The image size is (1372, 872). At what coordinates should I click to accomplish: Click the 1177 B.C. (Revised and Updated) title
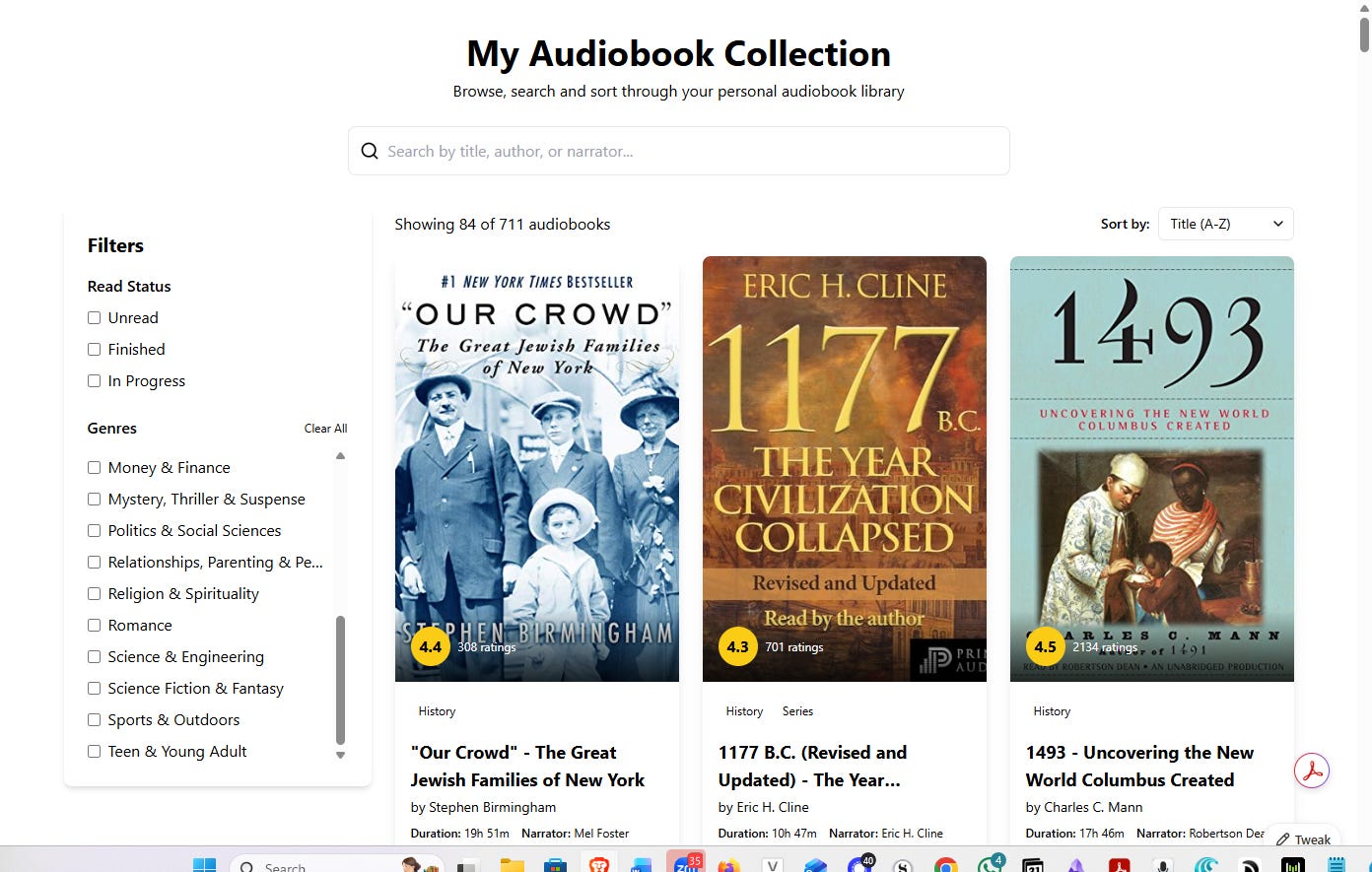tap(812, 766)
